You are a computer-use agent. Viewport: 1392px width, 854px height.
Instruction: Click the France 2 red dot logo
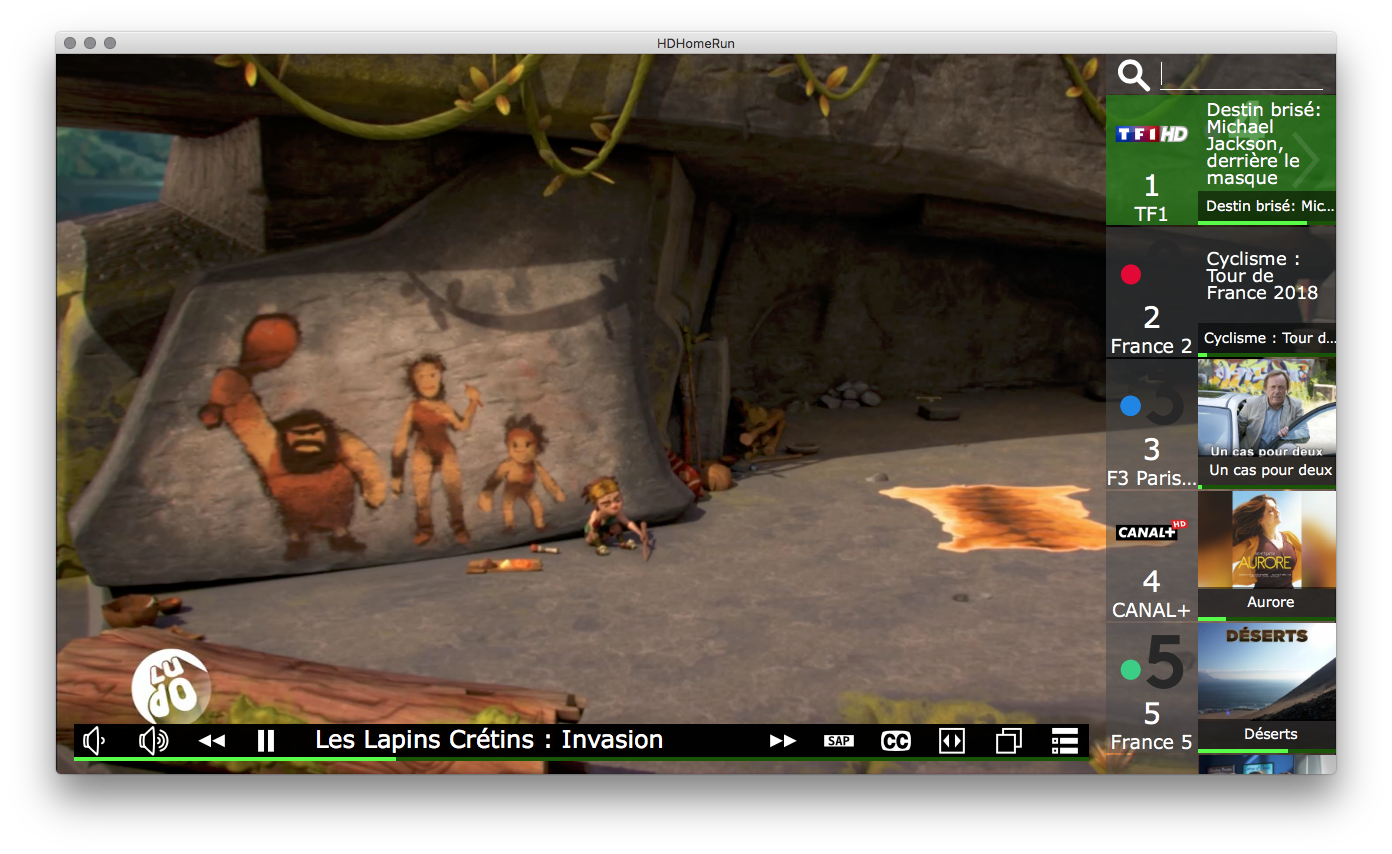click(x=1131, y=274)
